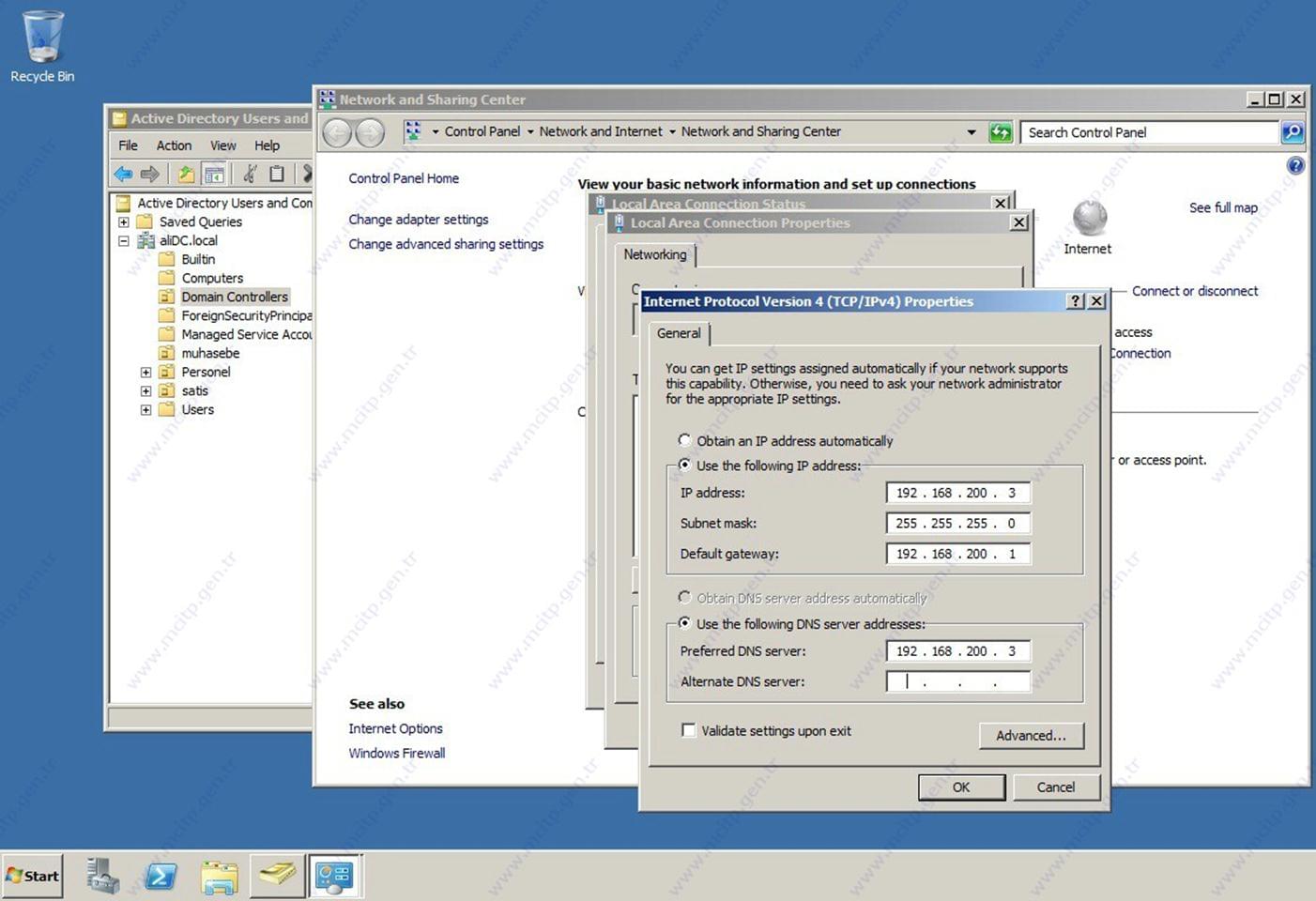
Task: Toggle the Show/Hide Console Tree icon
Action: pos(214,174)
